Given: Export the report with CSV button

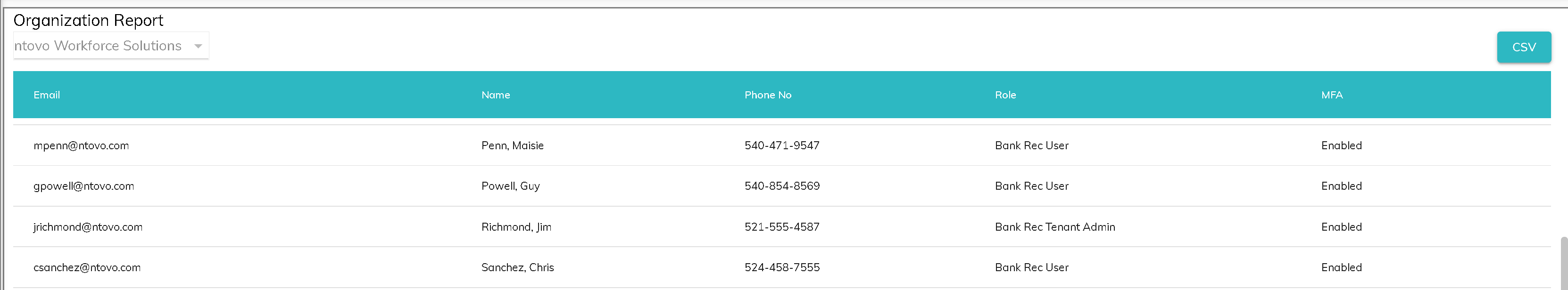Looking at the screenshot, I should coord(1524,48).
